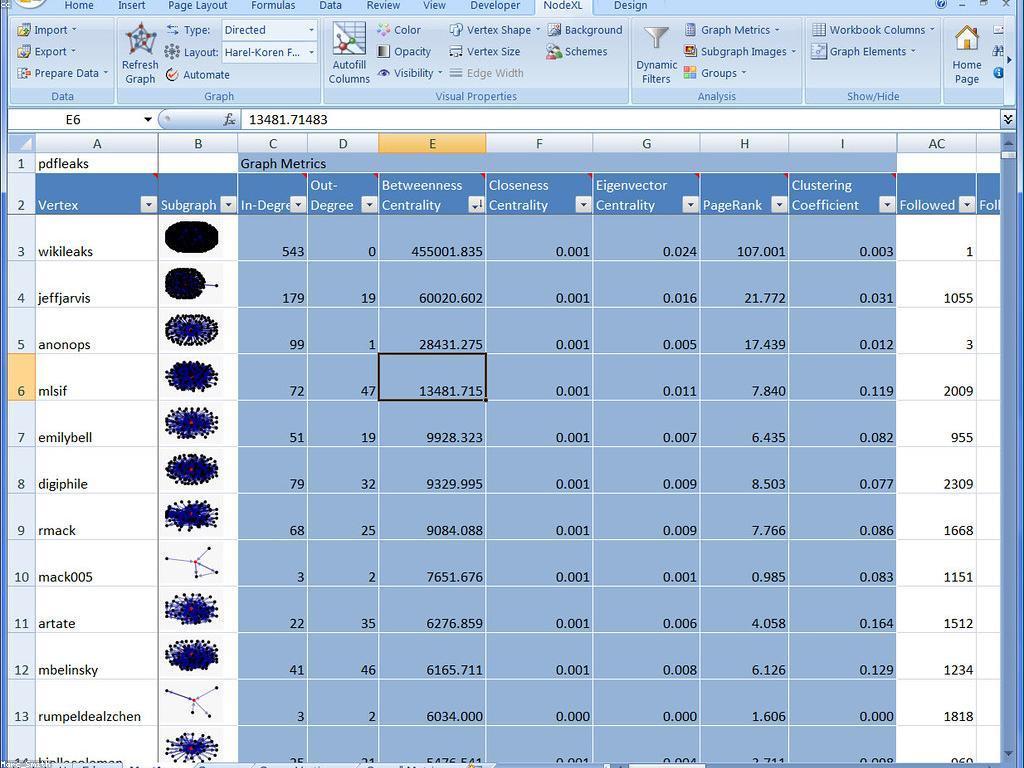Click the wikileaks subgraph thumbnail
The height and width of the screenshot is (768, 1024).
[x=191, y=237]
